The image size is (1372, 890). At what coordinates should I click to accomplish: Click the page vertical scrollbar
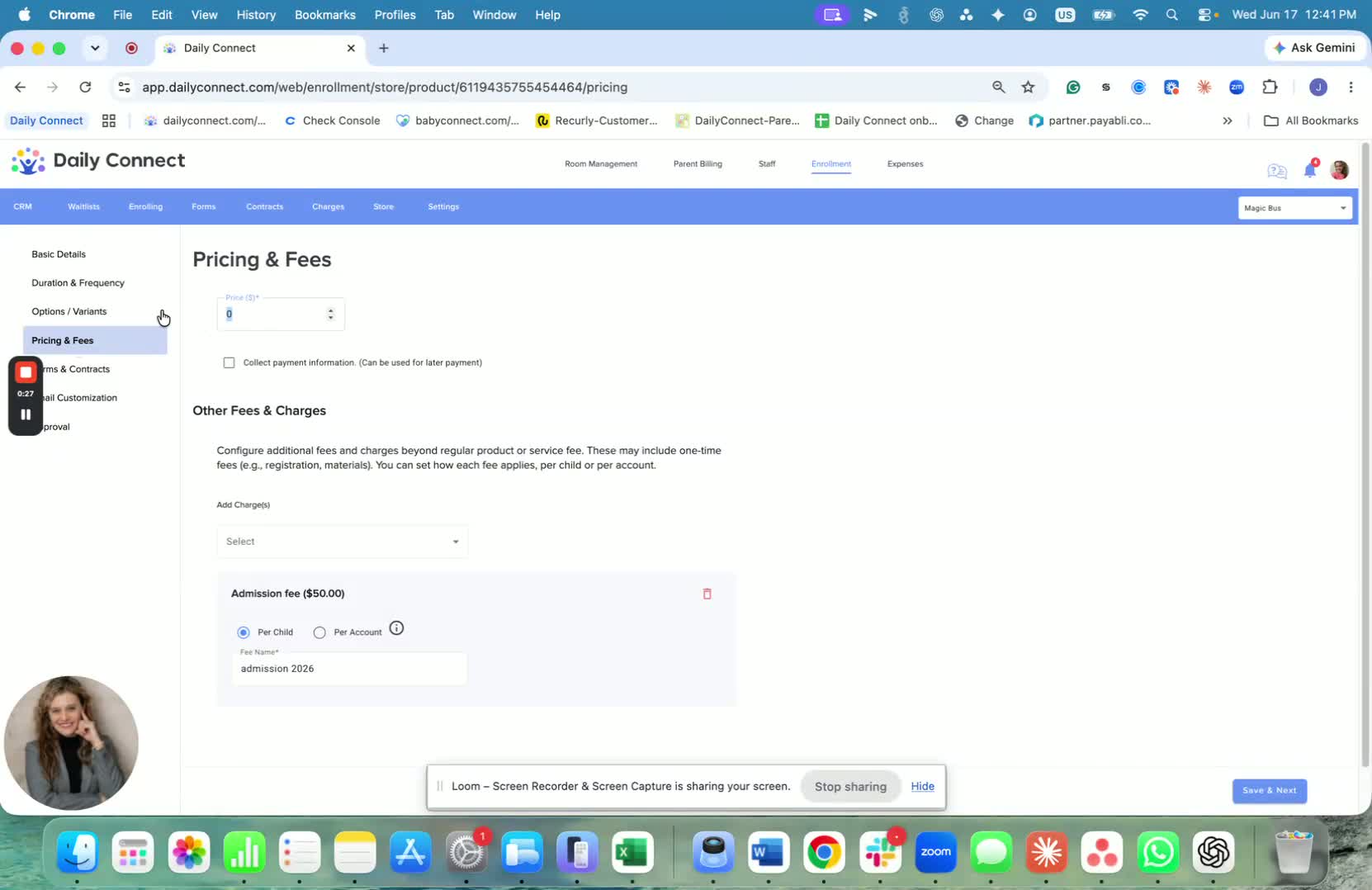[1365, 454]
